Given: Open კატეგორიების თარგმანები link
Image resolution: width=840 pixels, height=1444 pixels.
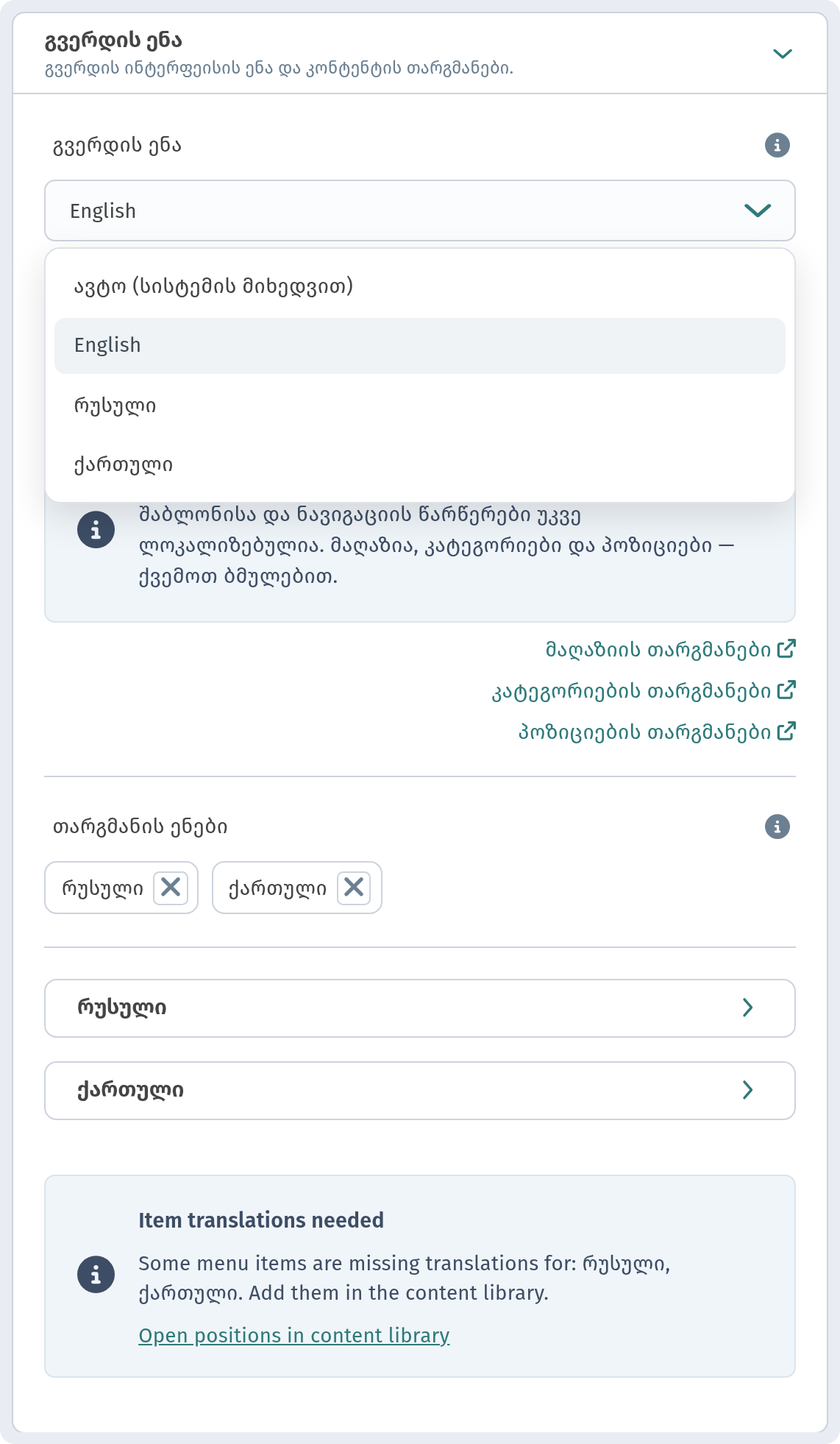Looking at the screenshot, I should coord(644,690).
